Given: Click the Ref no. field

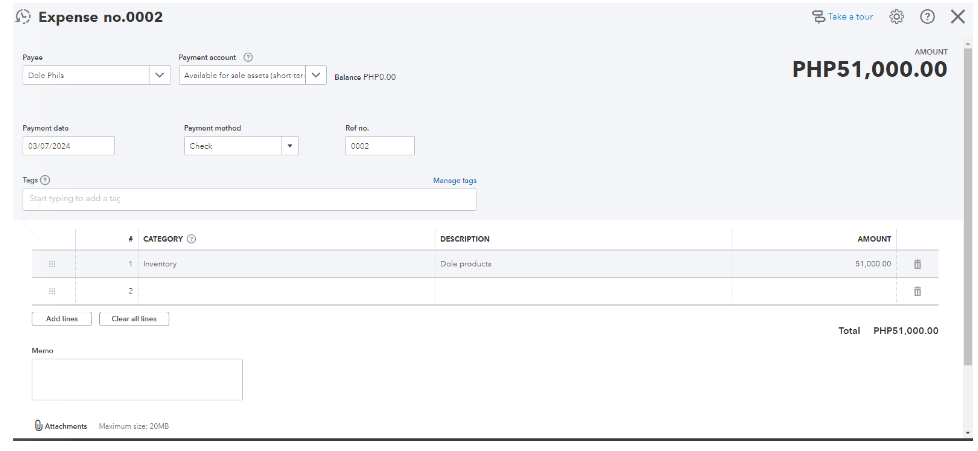Looking at the screenshot, I should [380, 146].
